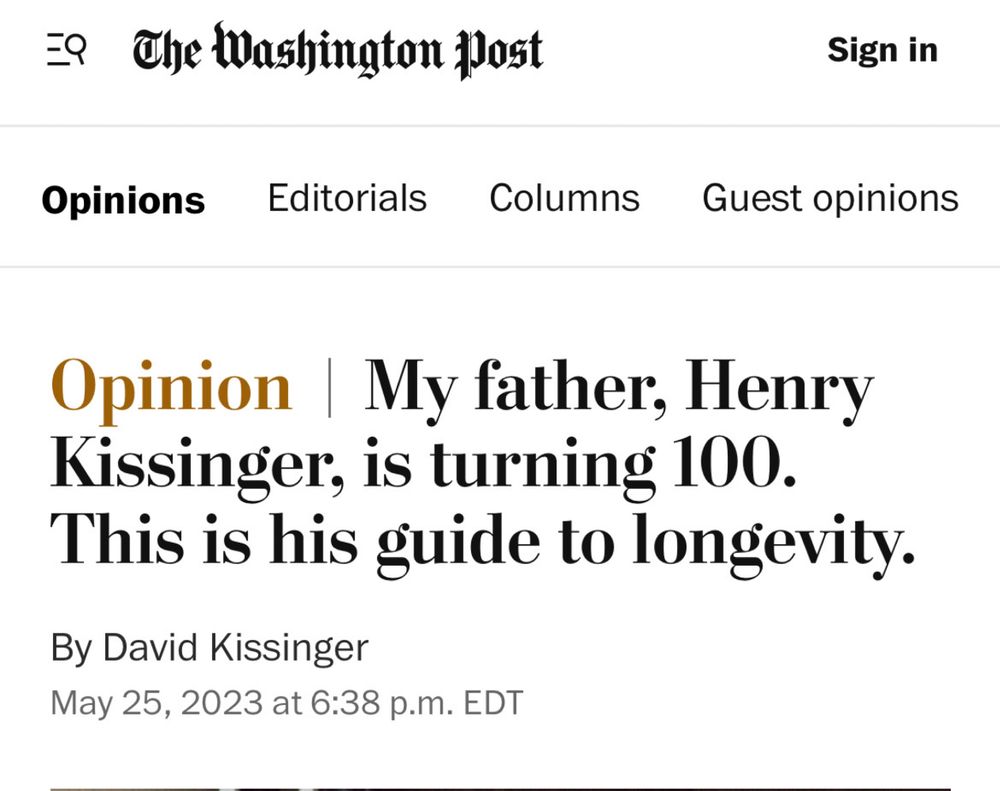The width and height of the screenshot is (1000, 791).
Task: Open the article lead image below byline
Action: pyautogui.click(x=500, y=789)
